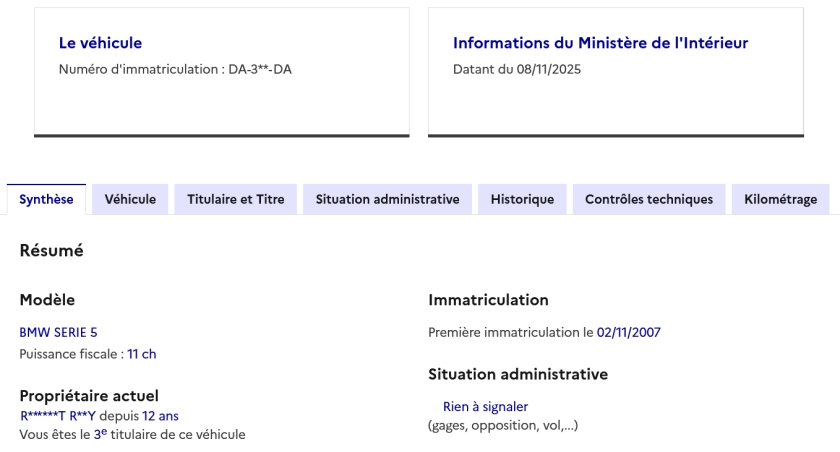
Task: Click the Le véhicule card title
Action: [100, 43]
